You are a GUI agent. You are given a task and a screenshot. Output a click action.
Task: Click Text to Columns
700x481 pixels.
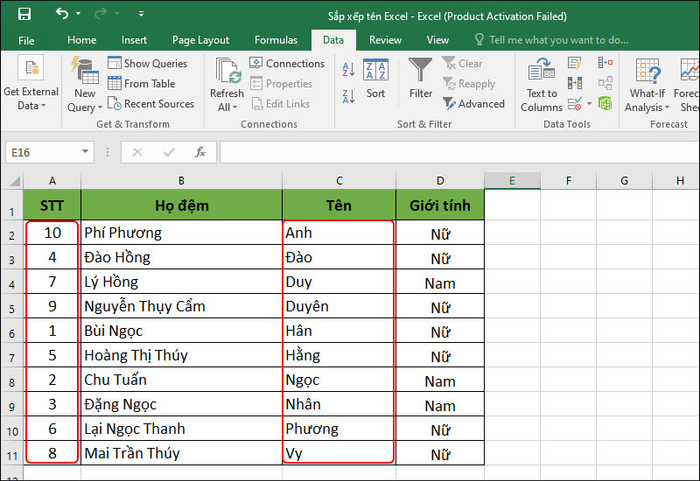pyautogui.click(x=542, y=85)
